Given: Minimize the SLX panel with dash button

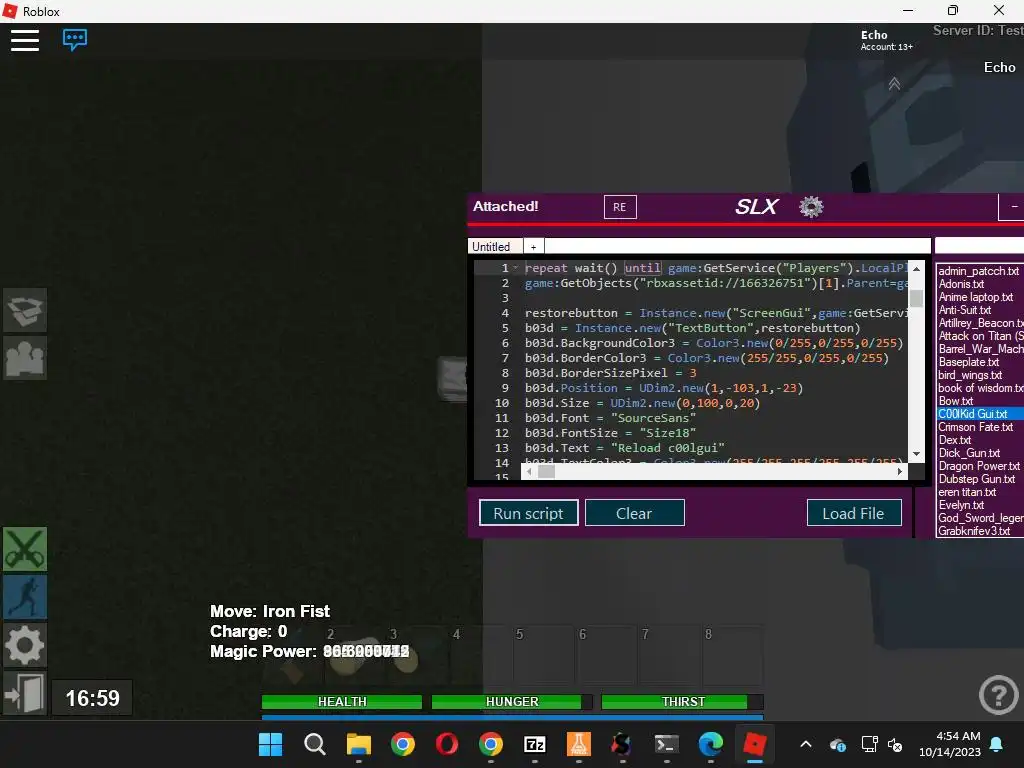Looking at the screenshot, I should [x=1014, y=207].
